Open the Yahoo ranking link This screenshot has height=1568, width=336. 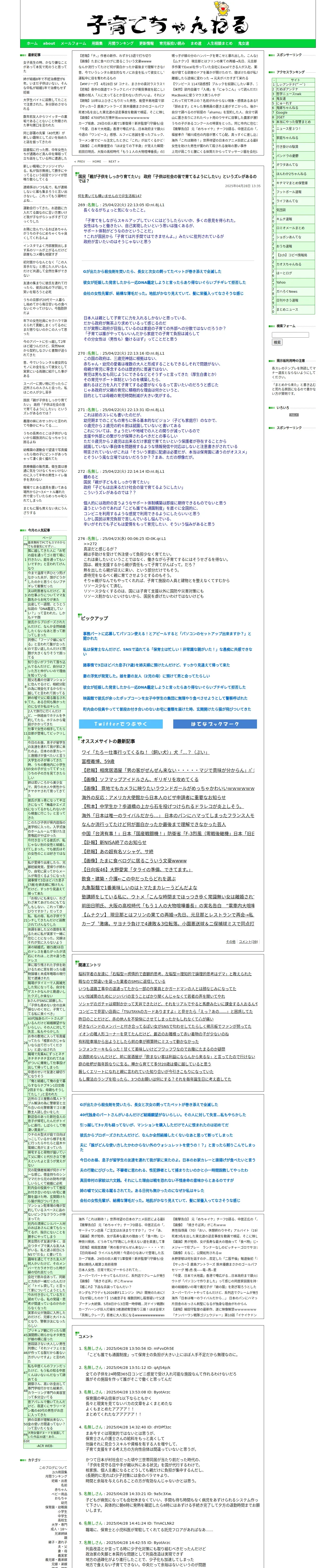[281, 283]
